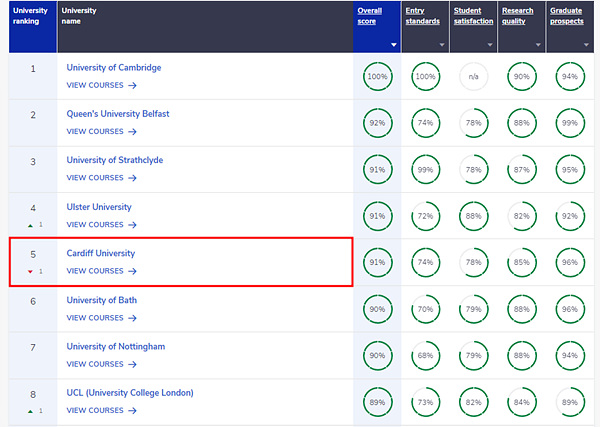600x427 pixels.
Task: Click UCL's 73% entry standards circle
Action: 426,402
